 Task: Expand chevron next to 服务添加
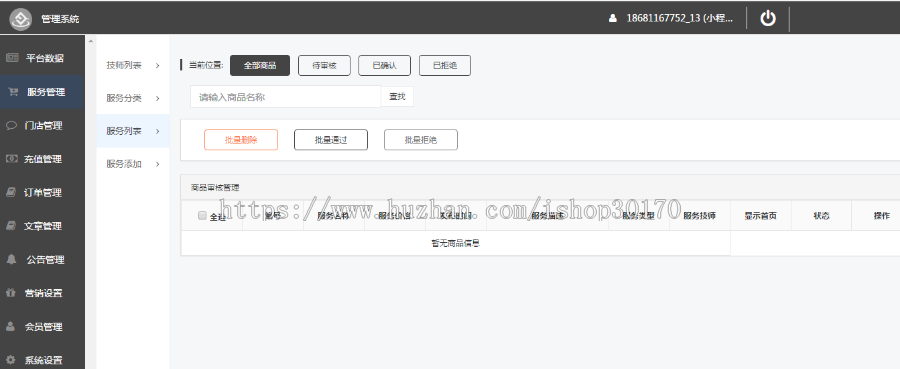[157, 164]
